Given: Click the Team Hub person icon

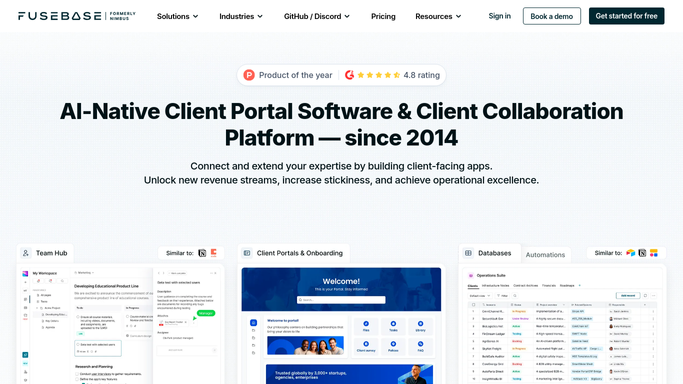Looking at the screenshot, I should click(26, 253).
